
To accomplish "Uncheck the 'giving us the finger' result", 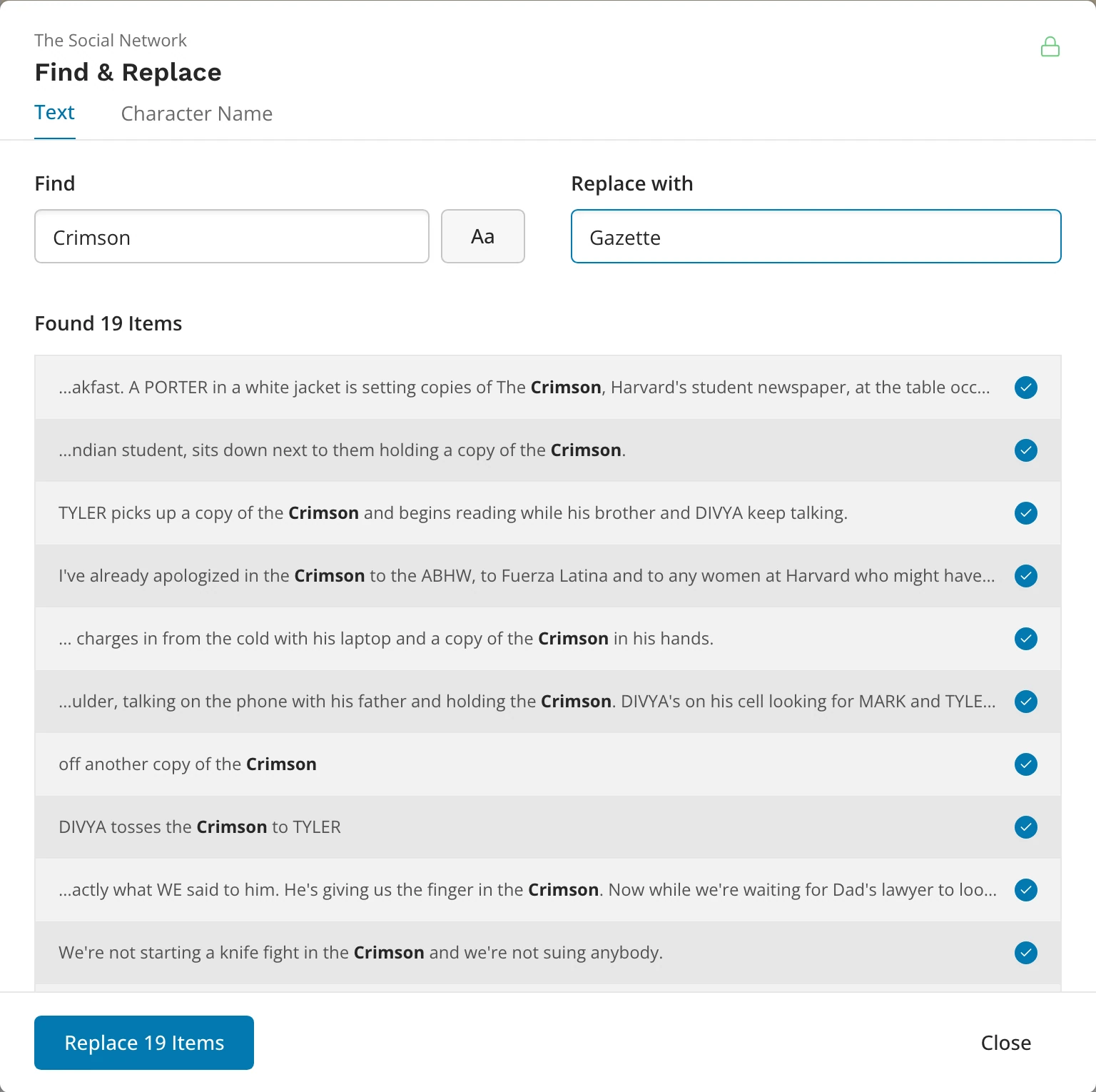I will coord(1026,890).
